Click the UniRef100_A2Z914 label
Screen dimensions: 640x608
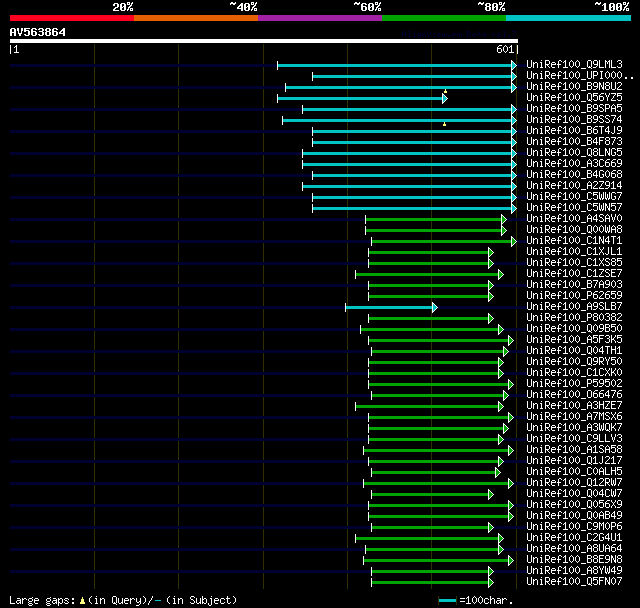pos(574,186)
